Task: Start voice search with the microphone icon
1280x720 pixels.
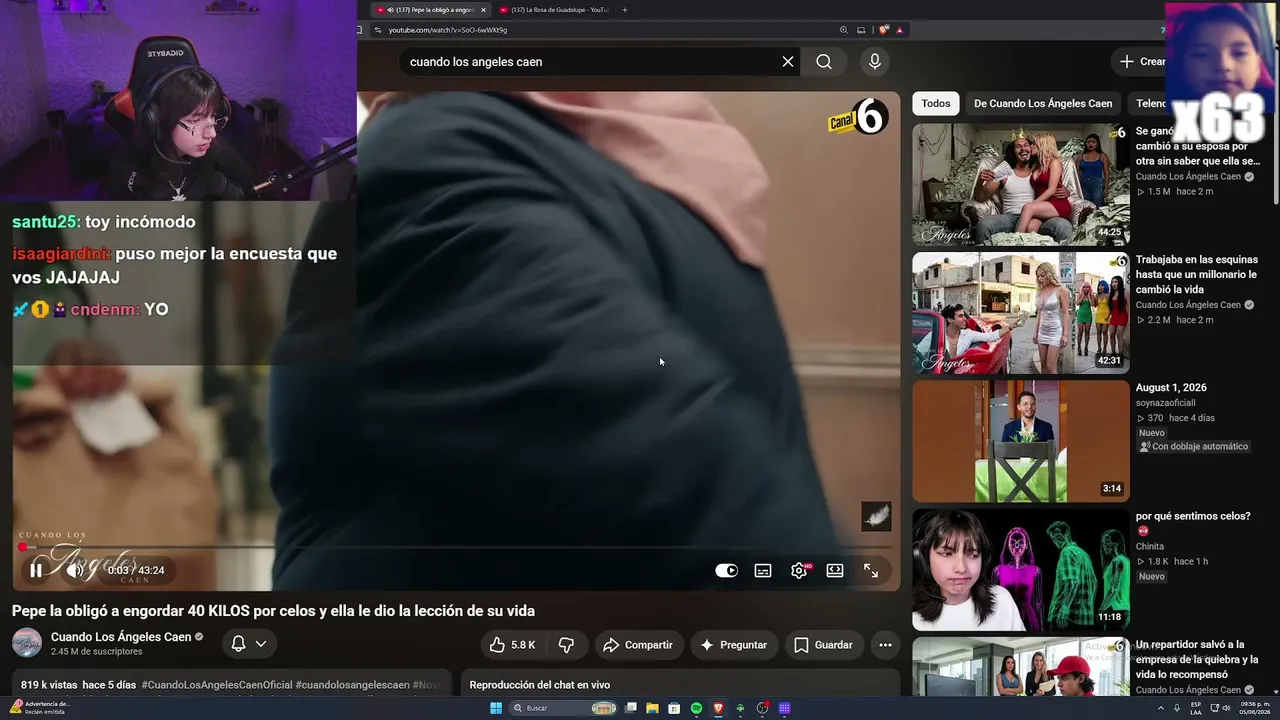Action: coord(875,61)
